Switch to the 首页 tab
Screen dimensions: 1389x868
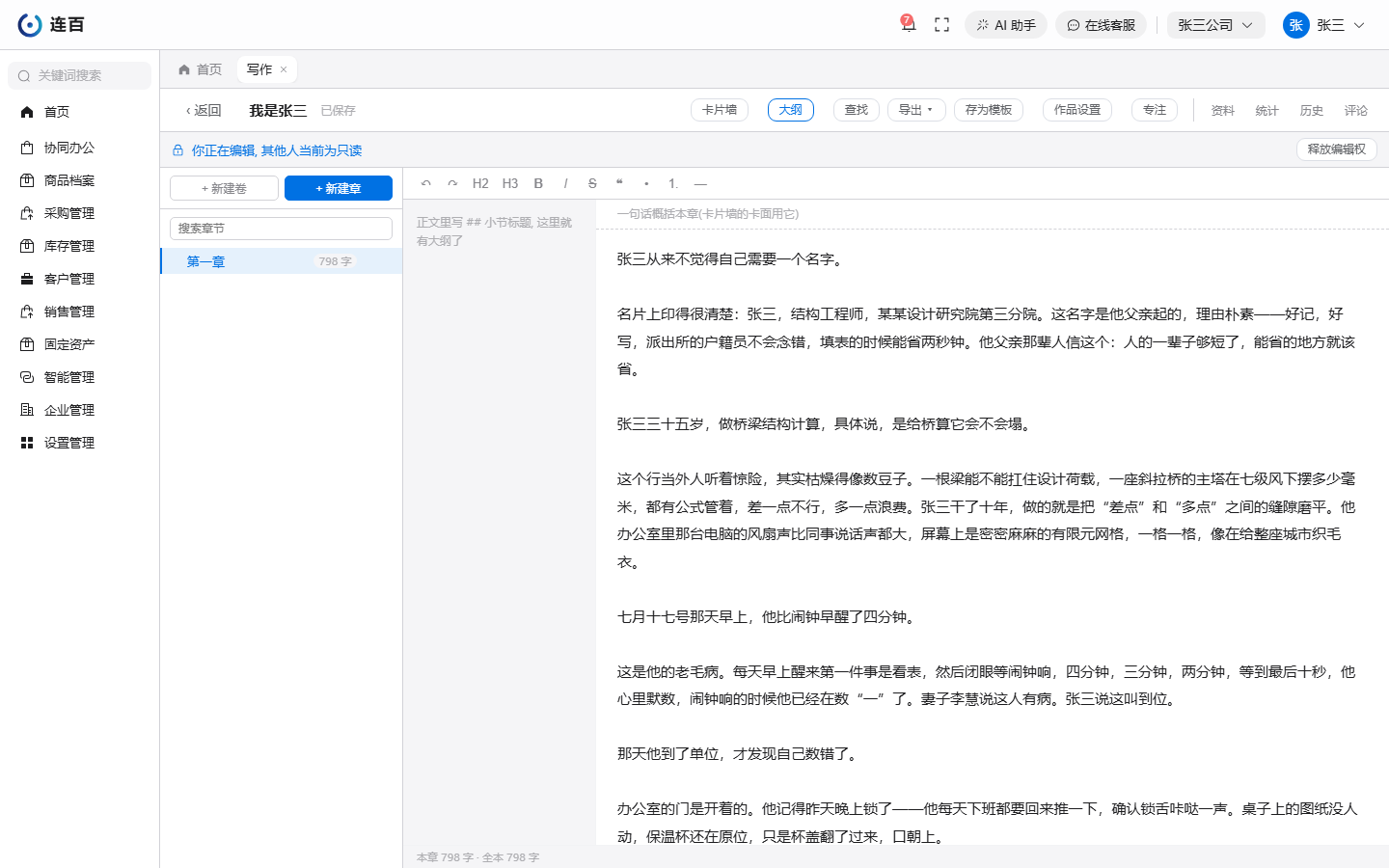(x=201, y=69)
